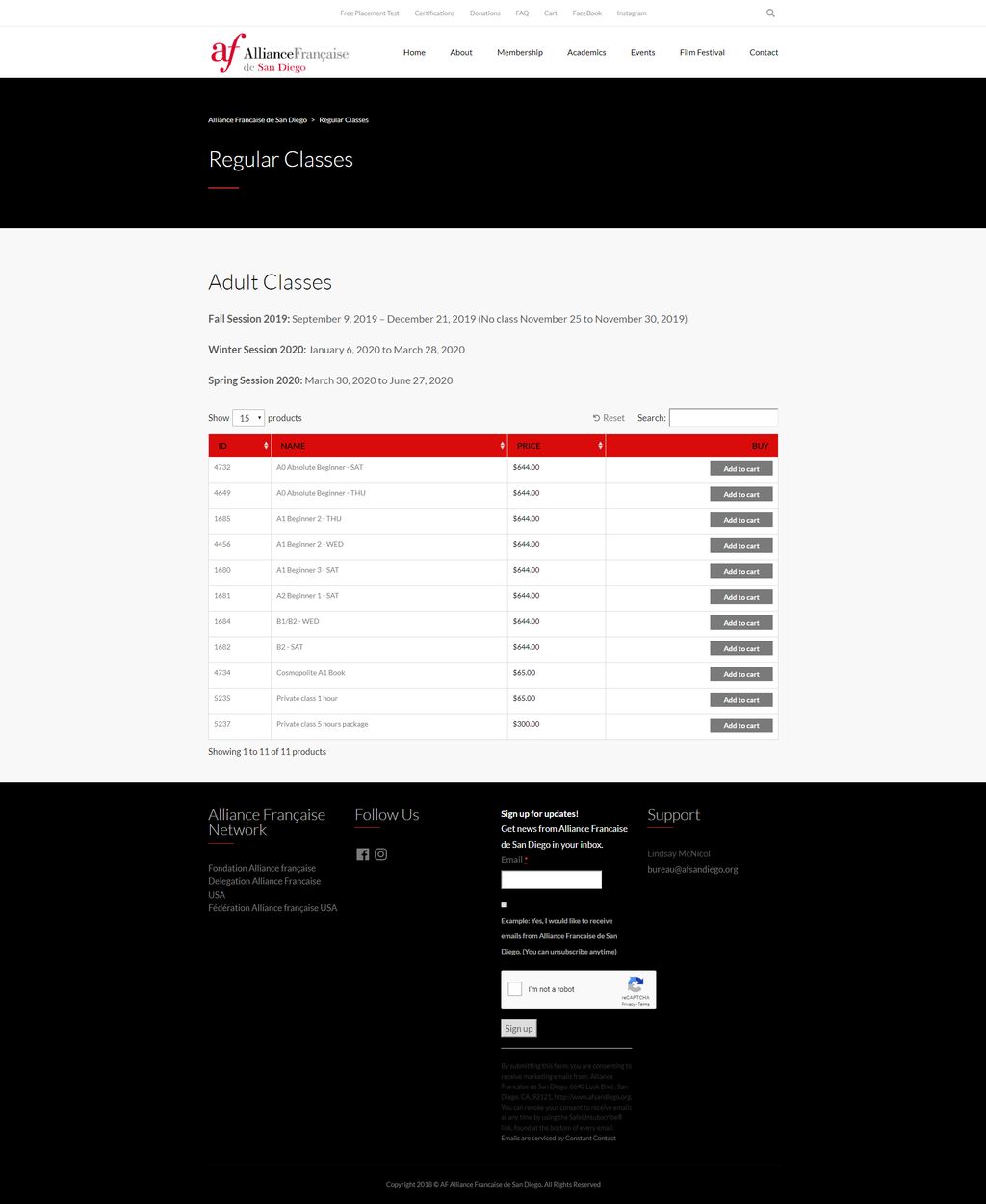Open the FAQ top link
Image resolution: width=986 pixels, height=1204 pixels.
tap(522, 13)
